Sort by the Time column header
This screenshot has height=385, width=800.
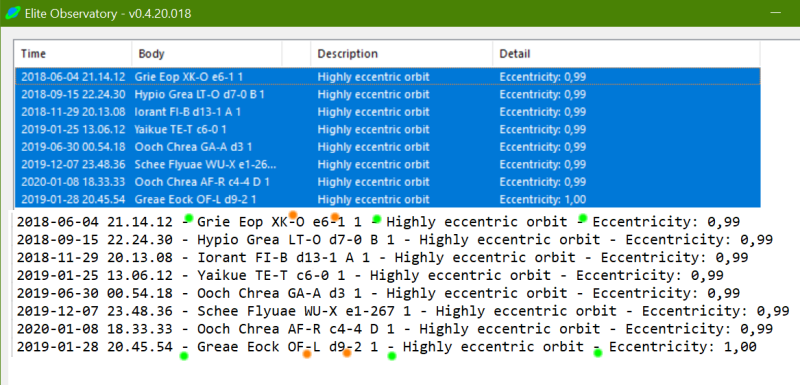click(73, 54)
